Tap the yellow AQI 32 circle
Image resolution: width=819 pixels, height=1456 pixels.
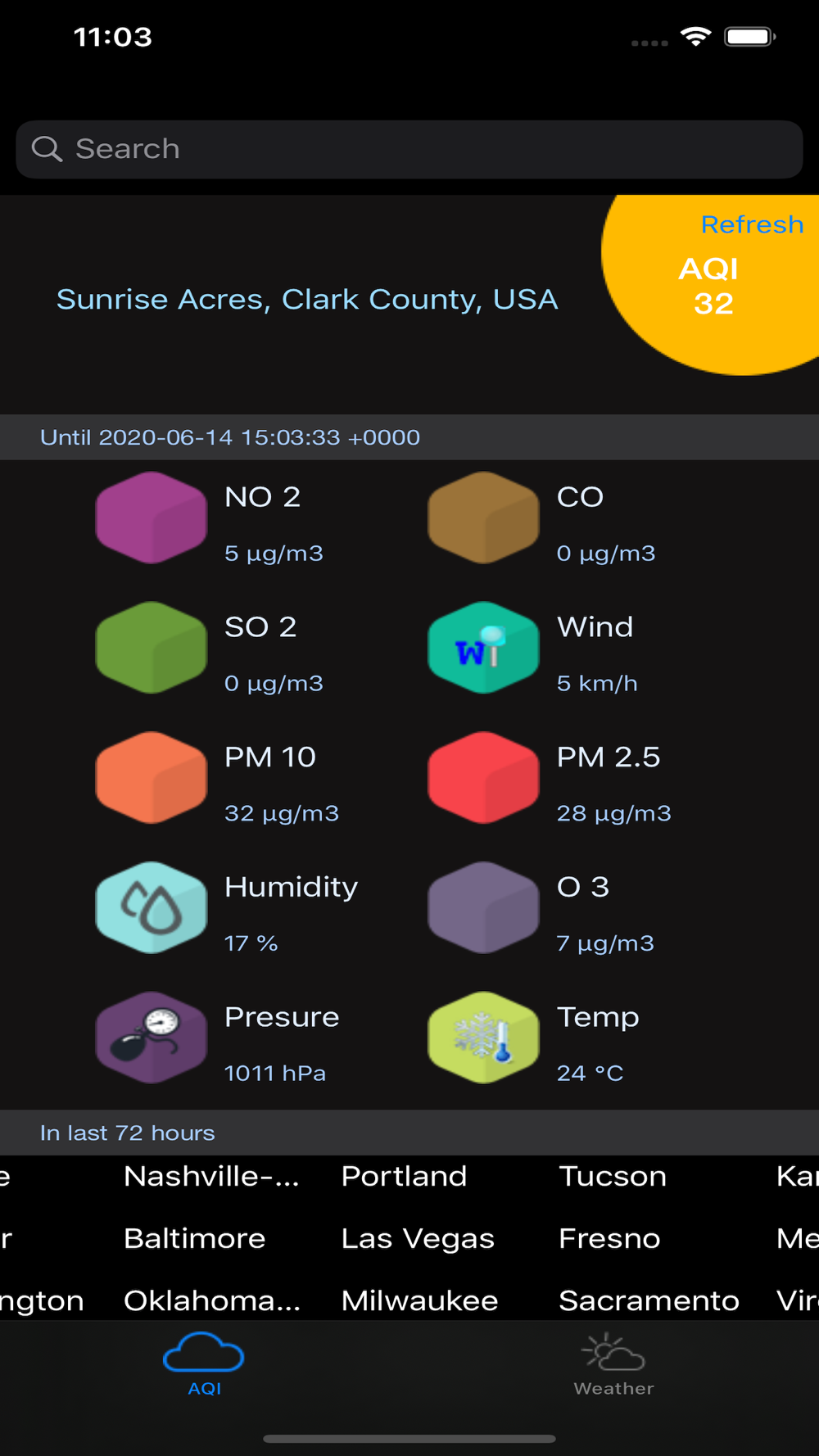click(x=710, y=283)
